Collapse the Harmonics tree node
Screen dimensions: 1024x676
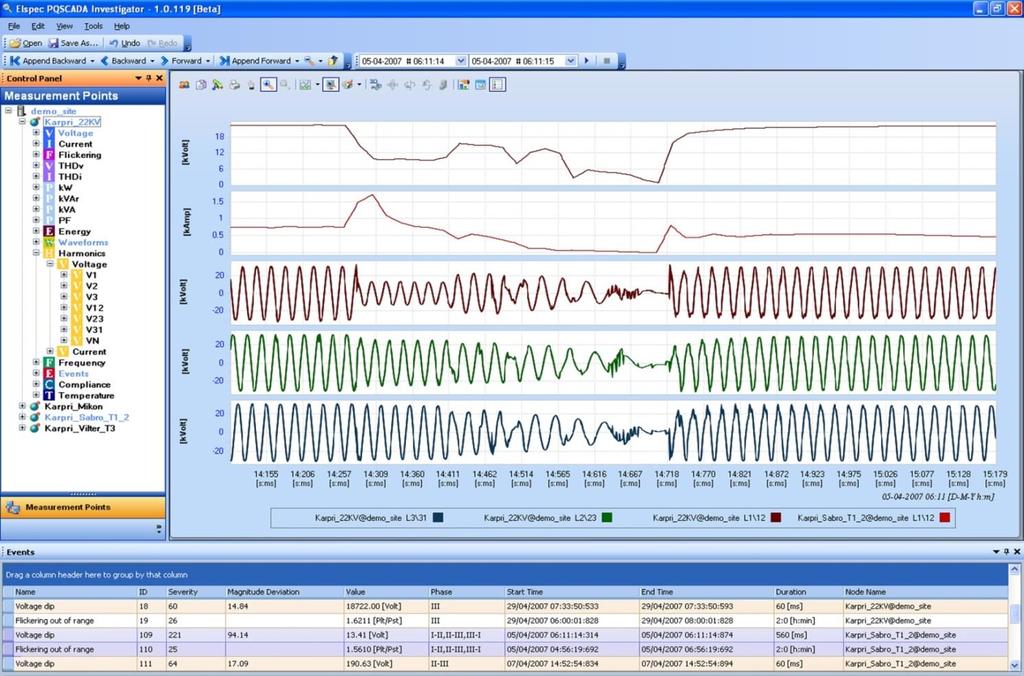(37, 253)
